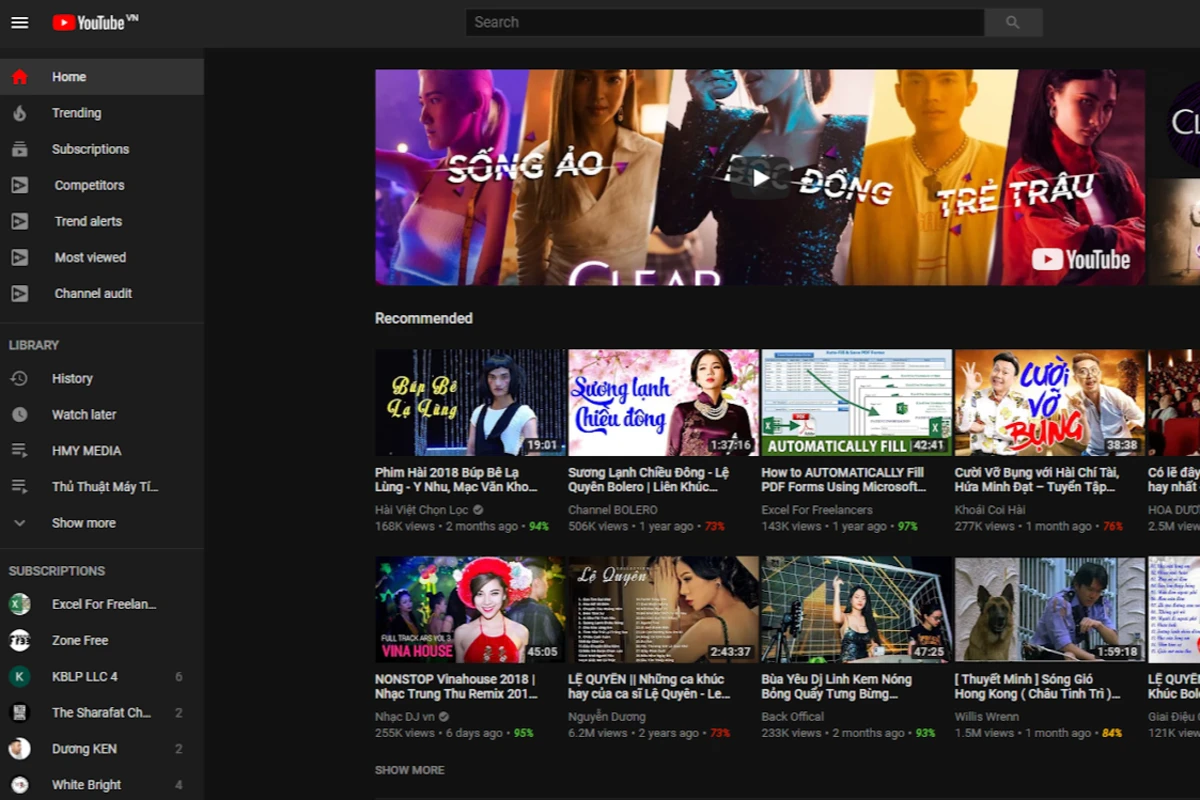Open History in Library section
The image size is (1200, 800).
point(102,379)
